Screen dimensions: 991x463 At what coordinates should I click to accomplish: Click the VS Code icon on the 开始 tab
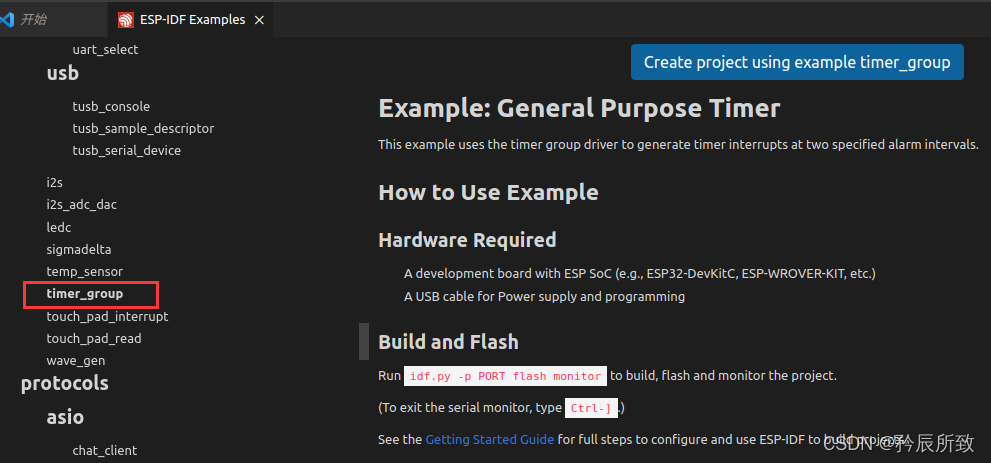pos(6,20)
